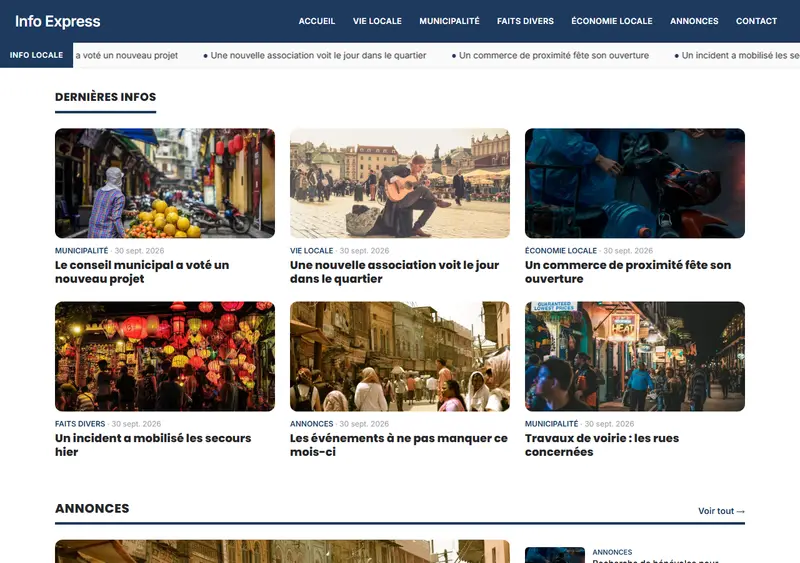The image size is (800, 563).
Task: Open the Contact page link
Action: pyautogui.click(x=756, y=21)
